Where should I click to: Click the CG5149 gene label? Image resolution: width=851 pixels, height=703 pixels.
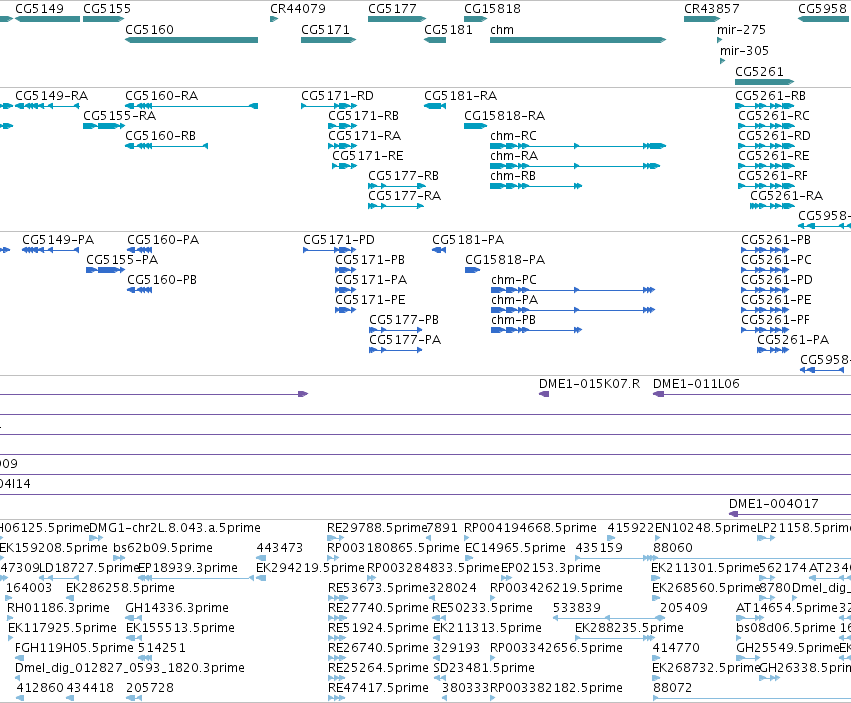[x=40, y=9]
